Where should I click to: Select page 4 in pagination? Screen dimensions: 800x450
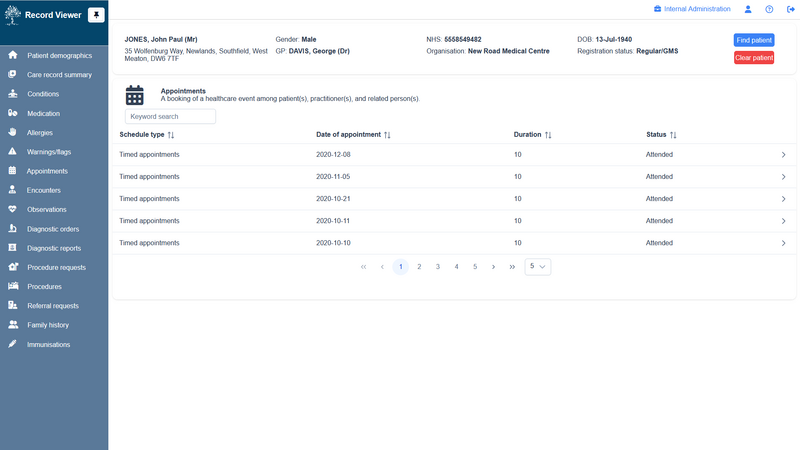[457, 267]
